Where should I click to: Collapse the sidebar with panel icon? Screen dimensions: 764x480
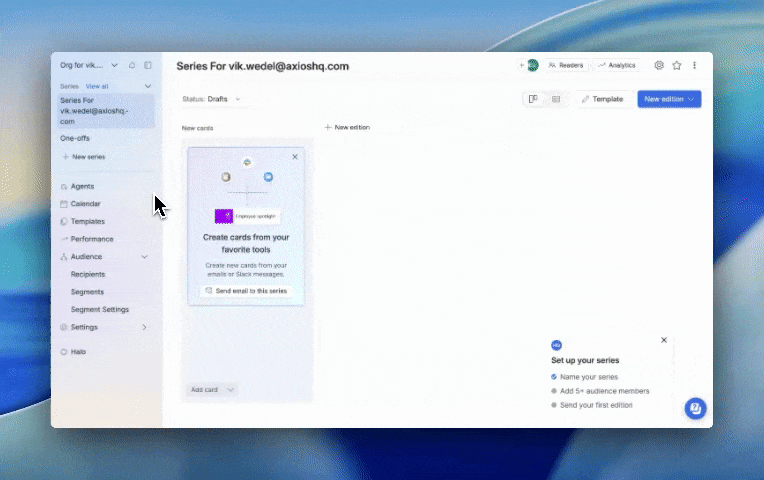click(x=148, y=65)
